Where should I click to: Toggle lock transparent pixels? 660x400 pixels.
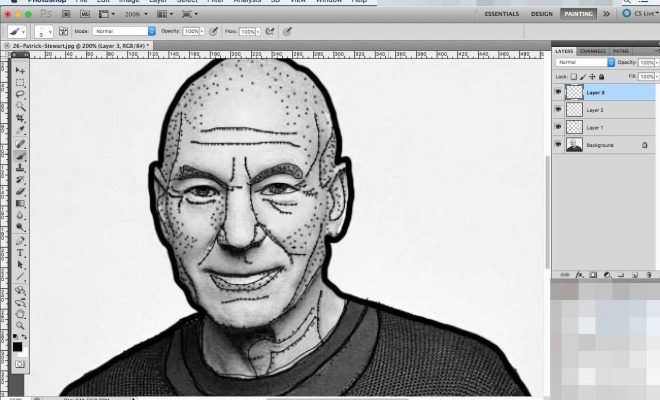click(574, 77)
